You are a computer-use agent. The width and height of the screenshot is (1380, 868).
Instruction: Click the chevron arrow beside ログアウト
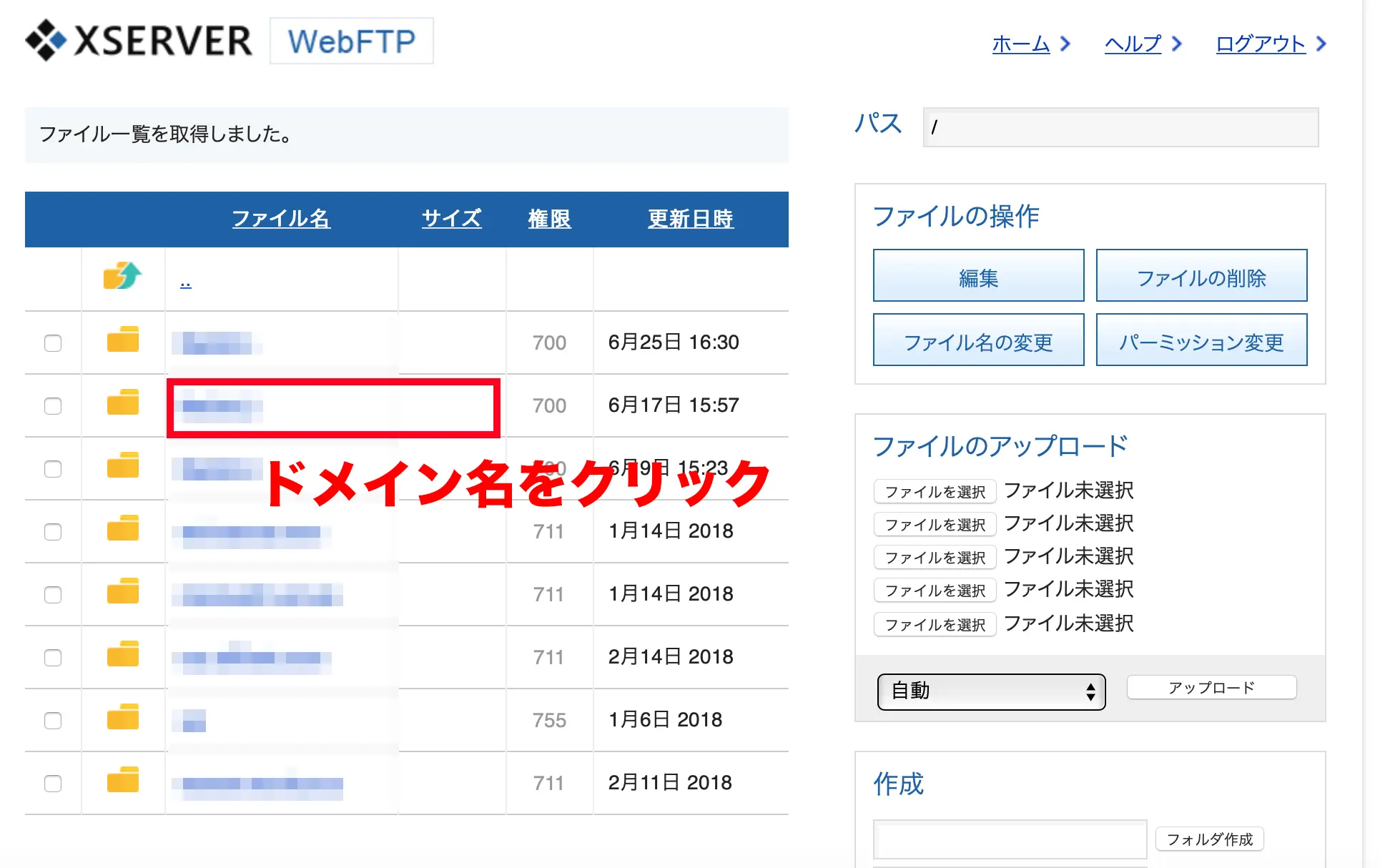click(x=1321, y=44)
